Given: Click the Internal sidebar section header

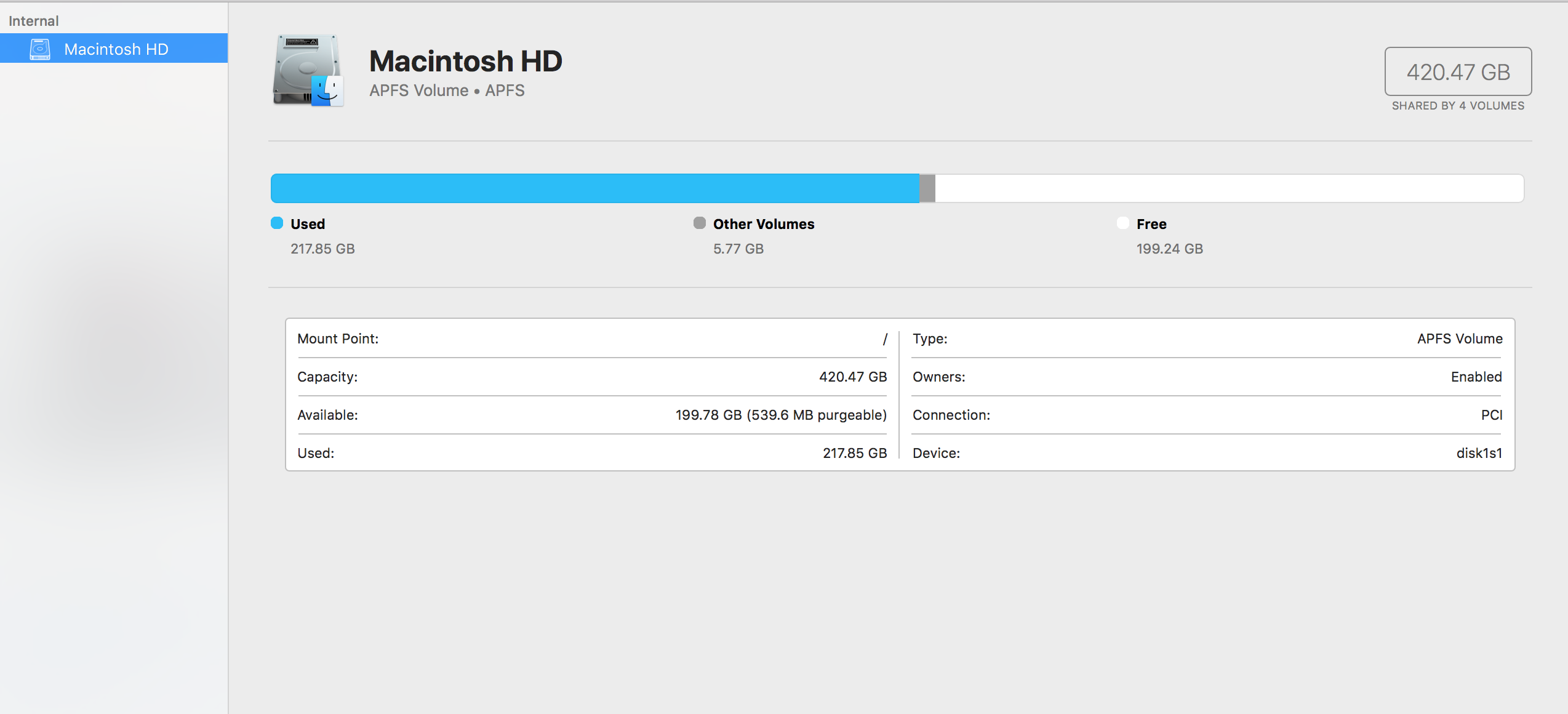Looking at the screenshot, I should [34, 21].
